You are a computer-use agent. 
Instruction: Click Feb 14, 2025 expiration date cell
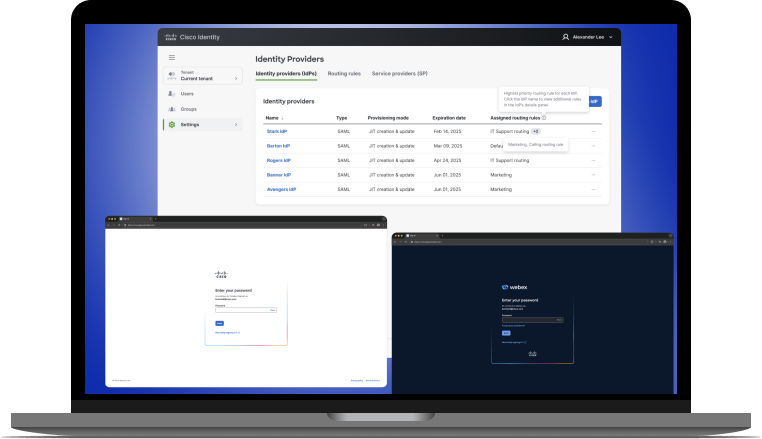pyautogui.click(x=447, y=131)
